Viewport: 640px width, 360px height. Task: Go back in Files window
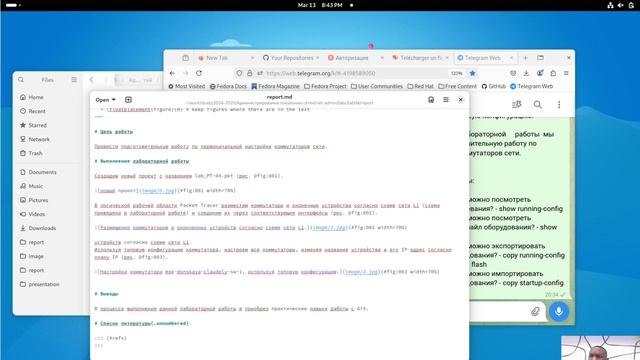(x=91, y=80)
